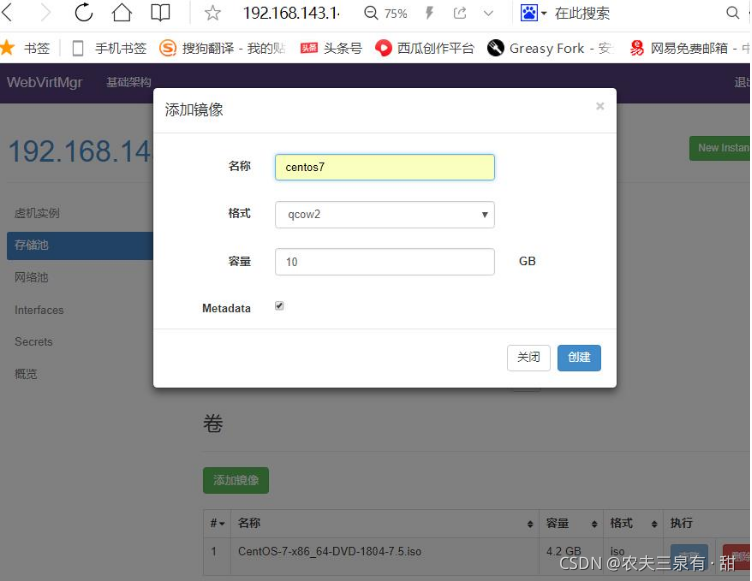752x581 pixels.
Task: Select 概览 in the sidebar
Action: point(25,374)
